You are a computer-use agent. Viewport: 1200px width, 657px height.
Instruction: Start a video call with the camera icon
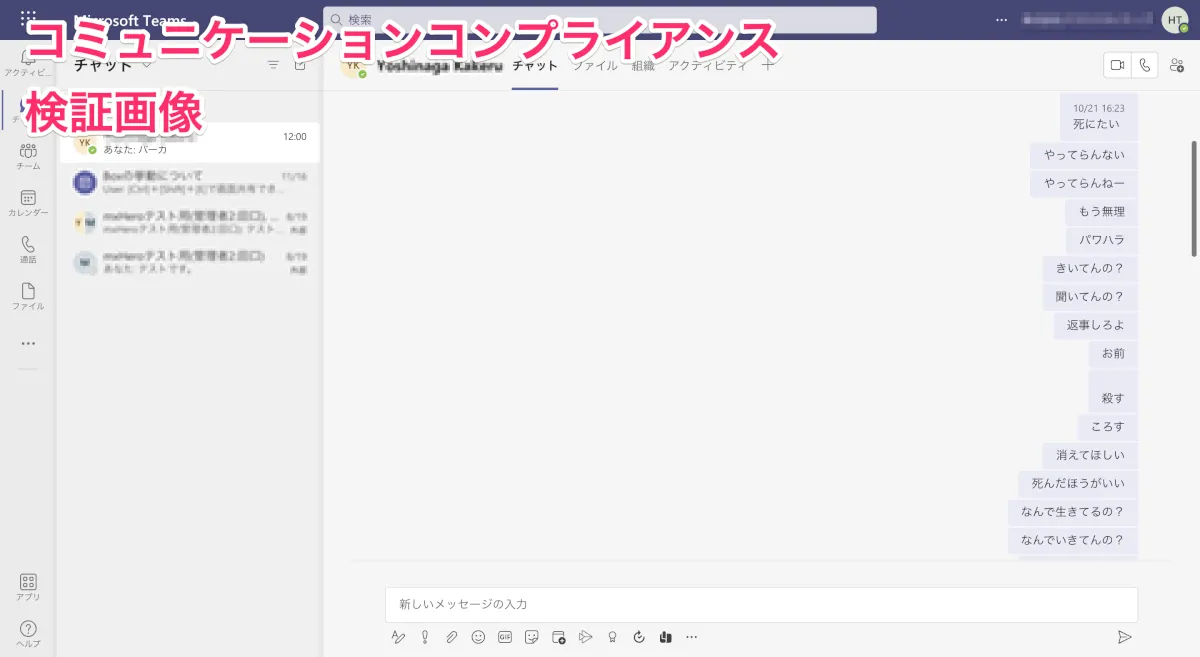1117,65
